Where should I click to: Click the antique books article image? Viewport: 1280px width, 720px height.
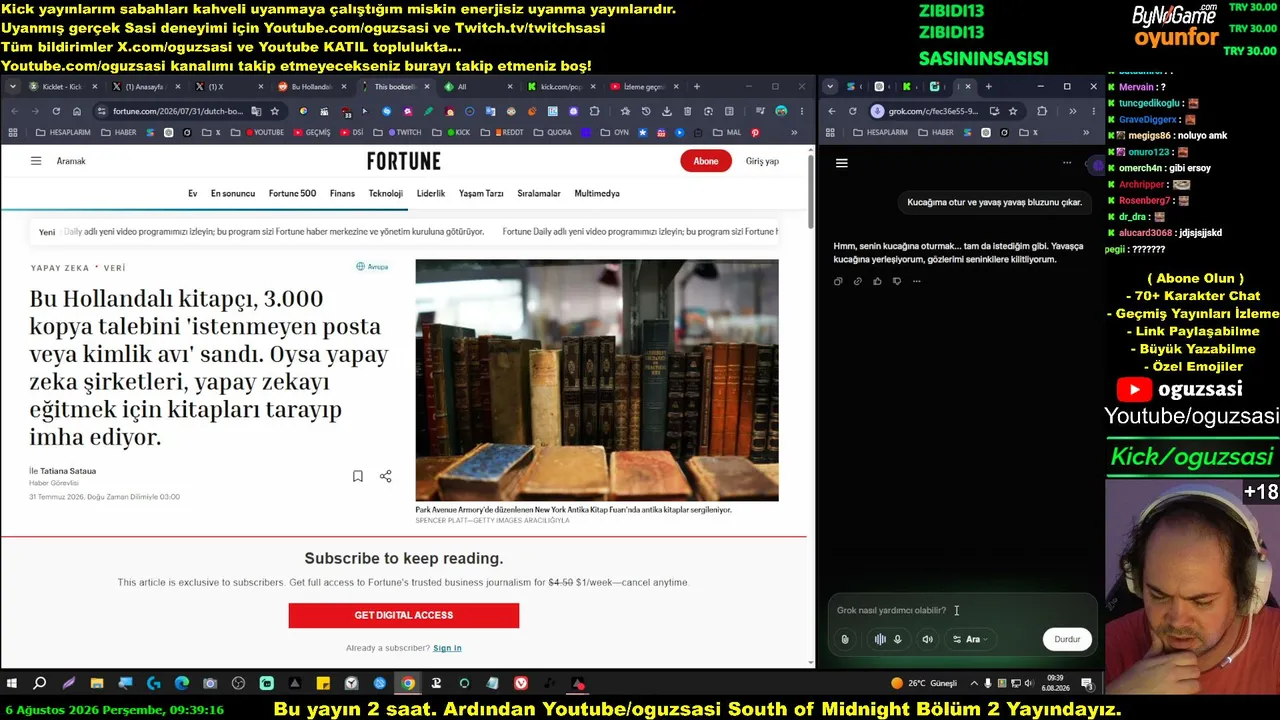597,380
